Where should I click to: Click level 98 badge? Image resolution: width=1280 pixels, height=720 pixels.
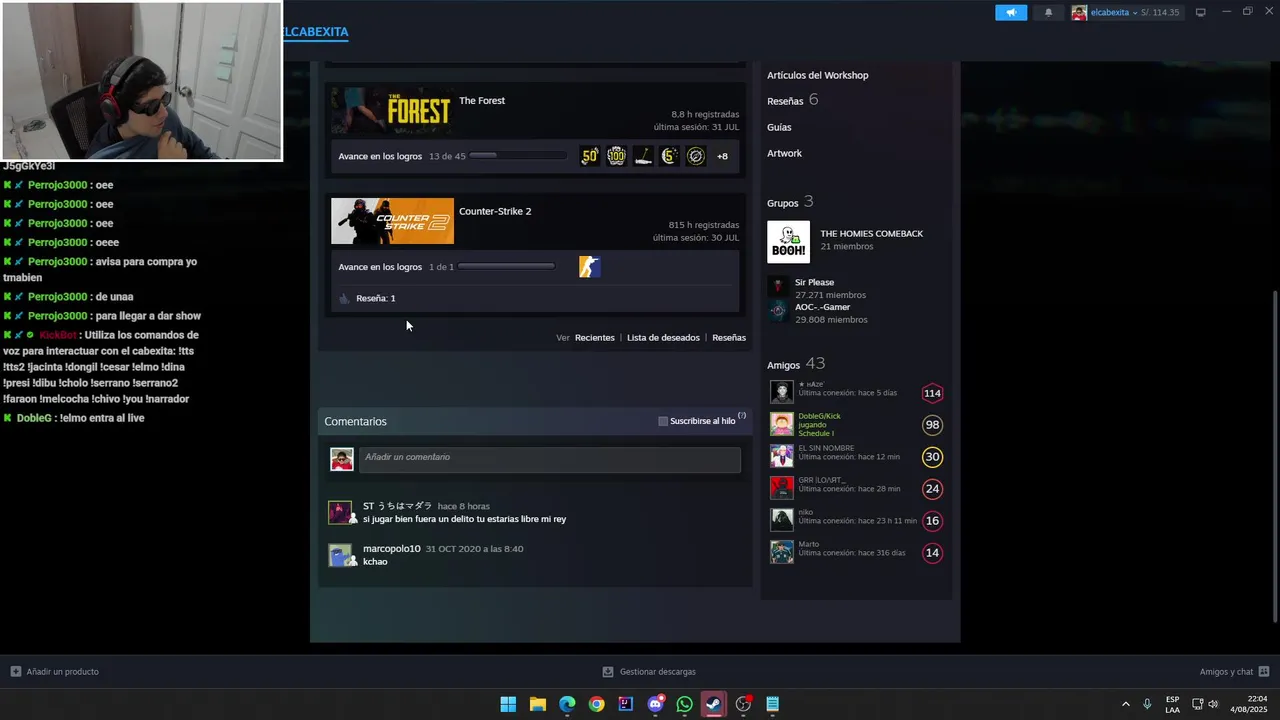[932, 425]
